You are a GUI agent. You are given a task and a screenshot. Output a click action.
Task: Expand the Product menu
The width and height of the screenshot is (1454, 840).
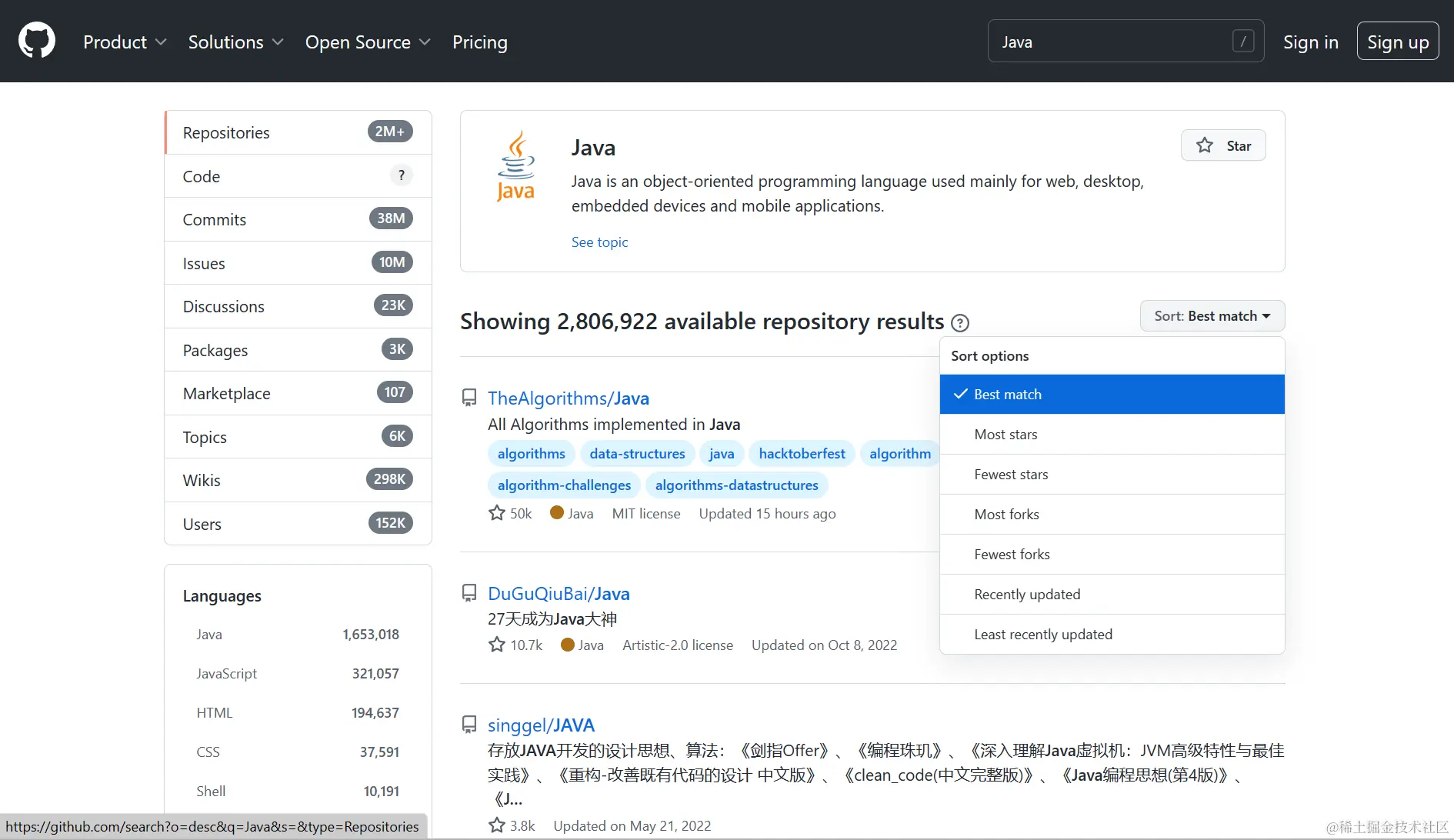[x=125, y=42]
